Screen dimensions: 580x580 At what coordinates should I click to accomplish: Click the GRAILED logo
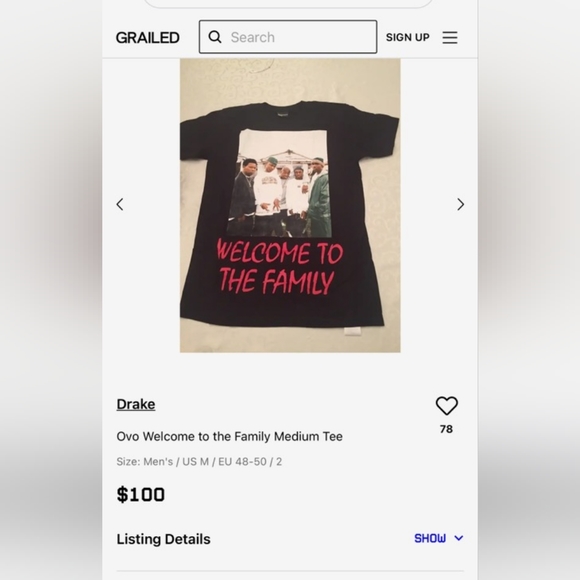click(148, 37)
